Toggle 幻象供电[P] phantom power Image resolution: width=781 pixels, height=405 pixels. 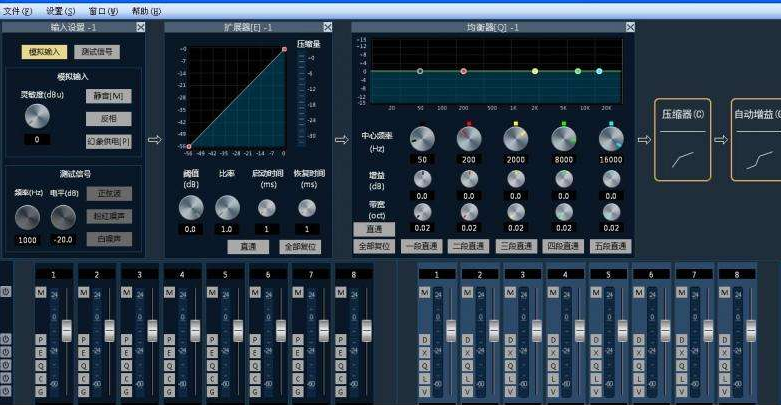coord(109,141)
